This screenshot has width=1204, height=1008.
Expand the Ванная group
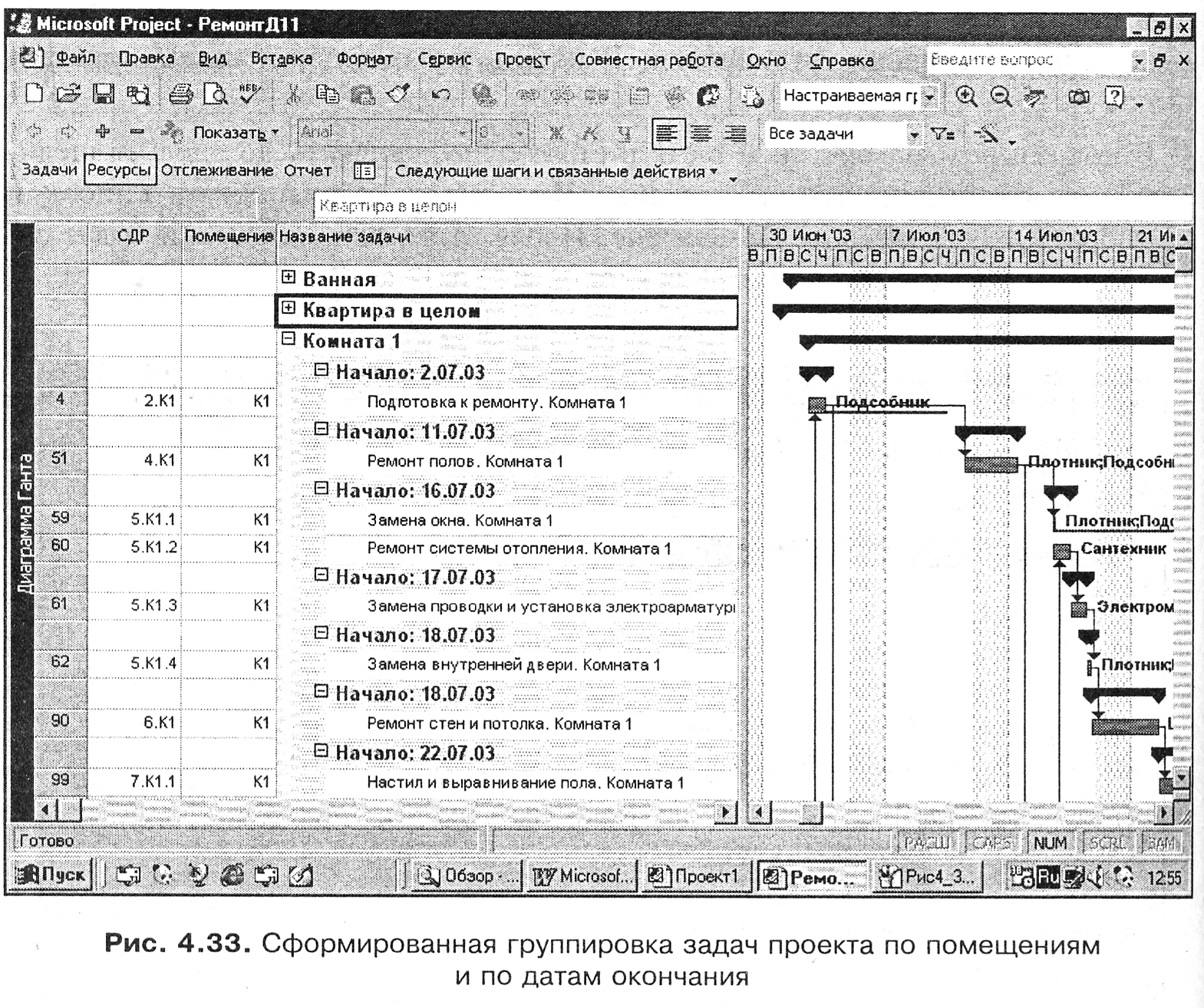coord(289,277)
